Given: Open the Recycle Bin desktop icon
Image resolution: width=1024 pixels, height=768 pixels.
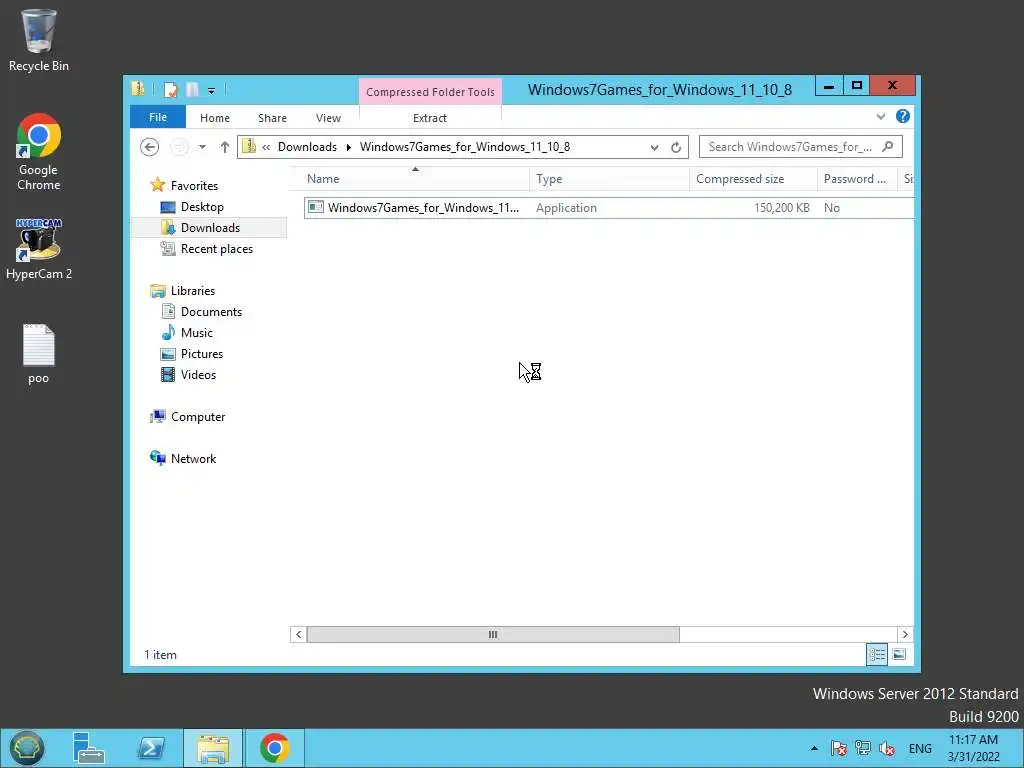Looking at the screenshot, I should pos(39,40).
